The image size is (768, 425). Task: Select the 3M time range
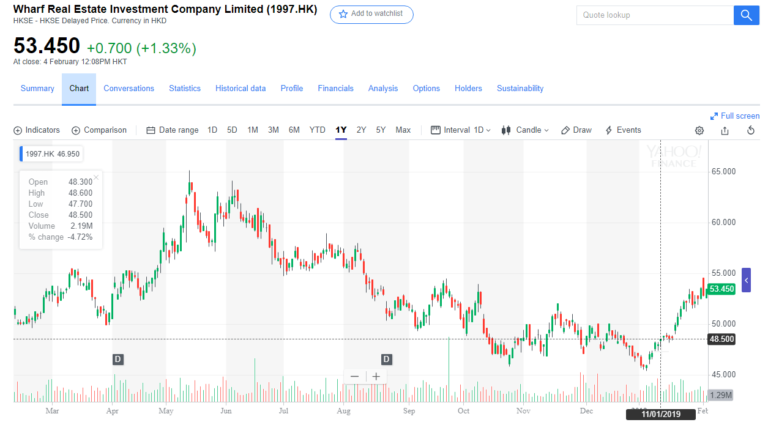[x=273, y=130]
